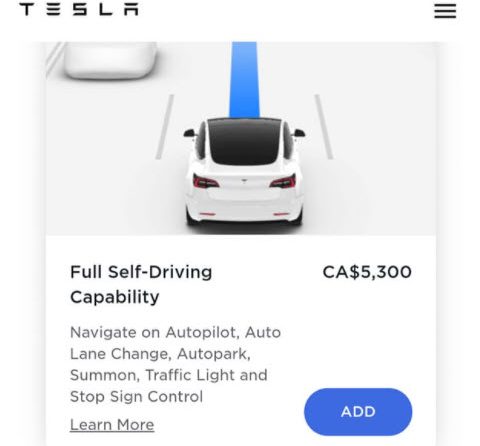Click the car's right tail light
The height and width of the screenshot is (446, 480).
tap(283, 182)
